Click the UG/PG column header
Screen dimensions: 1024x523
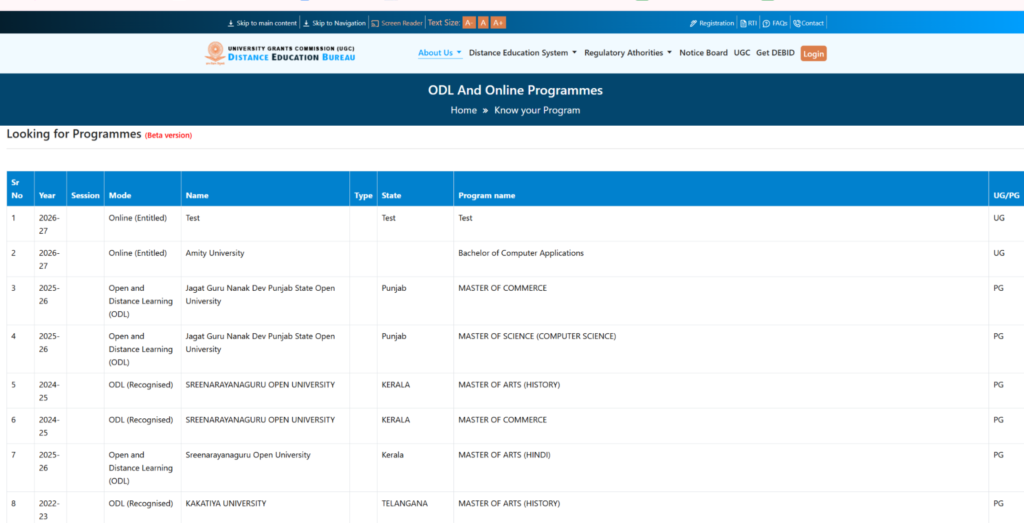pyautogui.click(x=1006, y=189)
